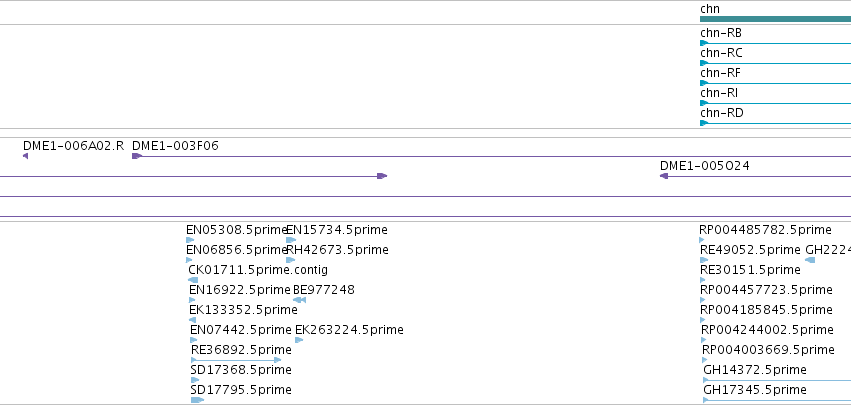The image size is (851, 405).
Task: Select the DME1-005O24 feature label
Action: pos(704,166)
